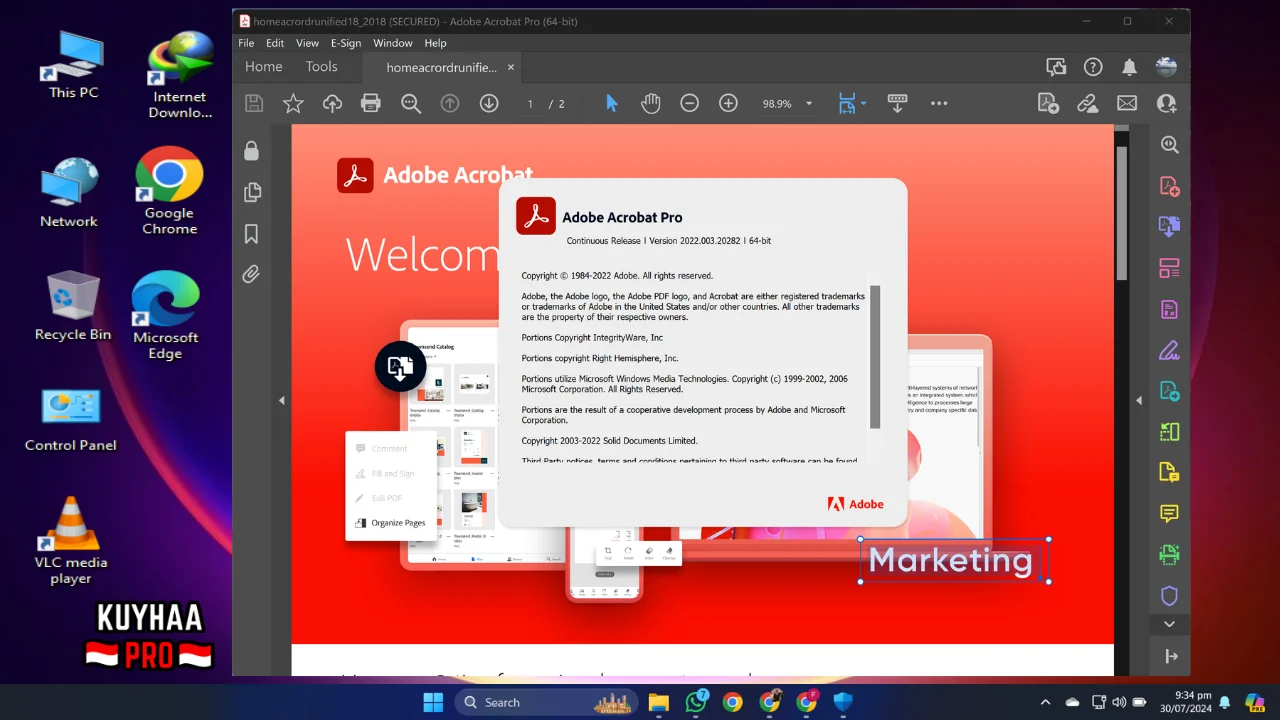This screenshot has height=720, width=1280.
Task: Click the document vertical scrollbar thumb
Action: (x=1121, y=213)
